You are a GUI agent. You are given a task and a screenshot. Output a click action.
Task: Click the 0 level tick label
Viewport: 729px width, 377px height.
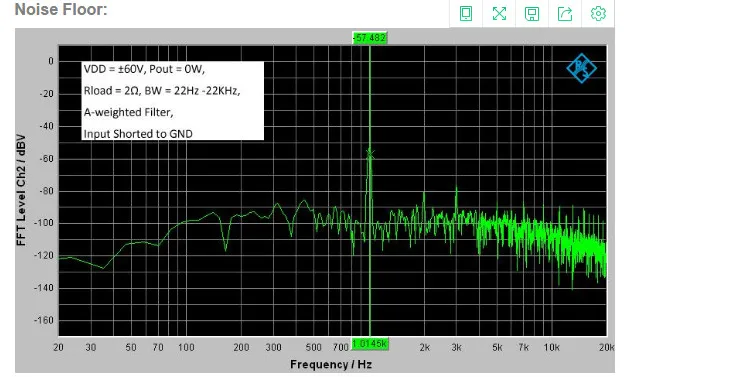point(51,61)
